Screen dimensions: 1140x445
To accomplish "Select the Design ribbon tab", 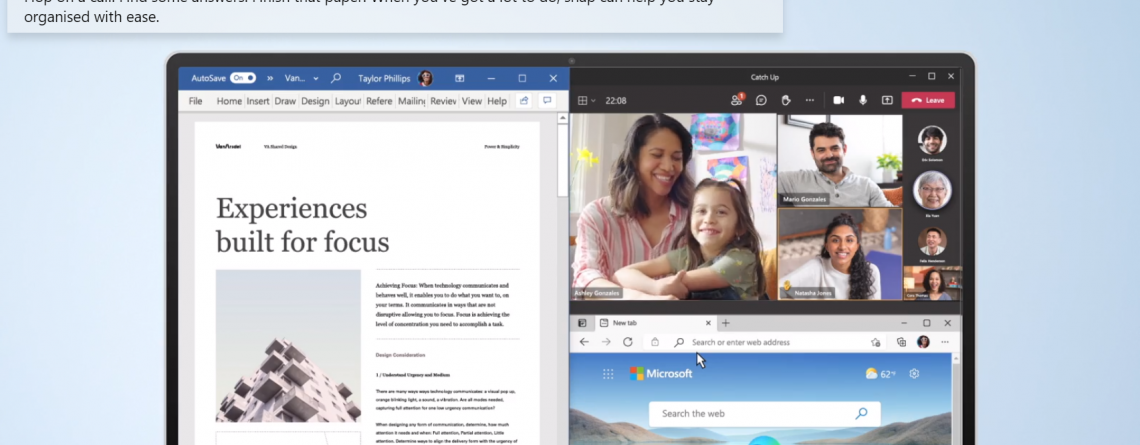I will 315,101.
